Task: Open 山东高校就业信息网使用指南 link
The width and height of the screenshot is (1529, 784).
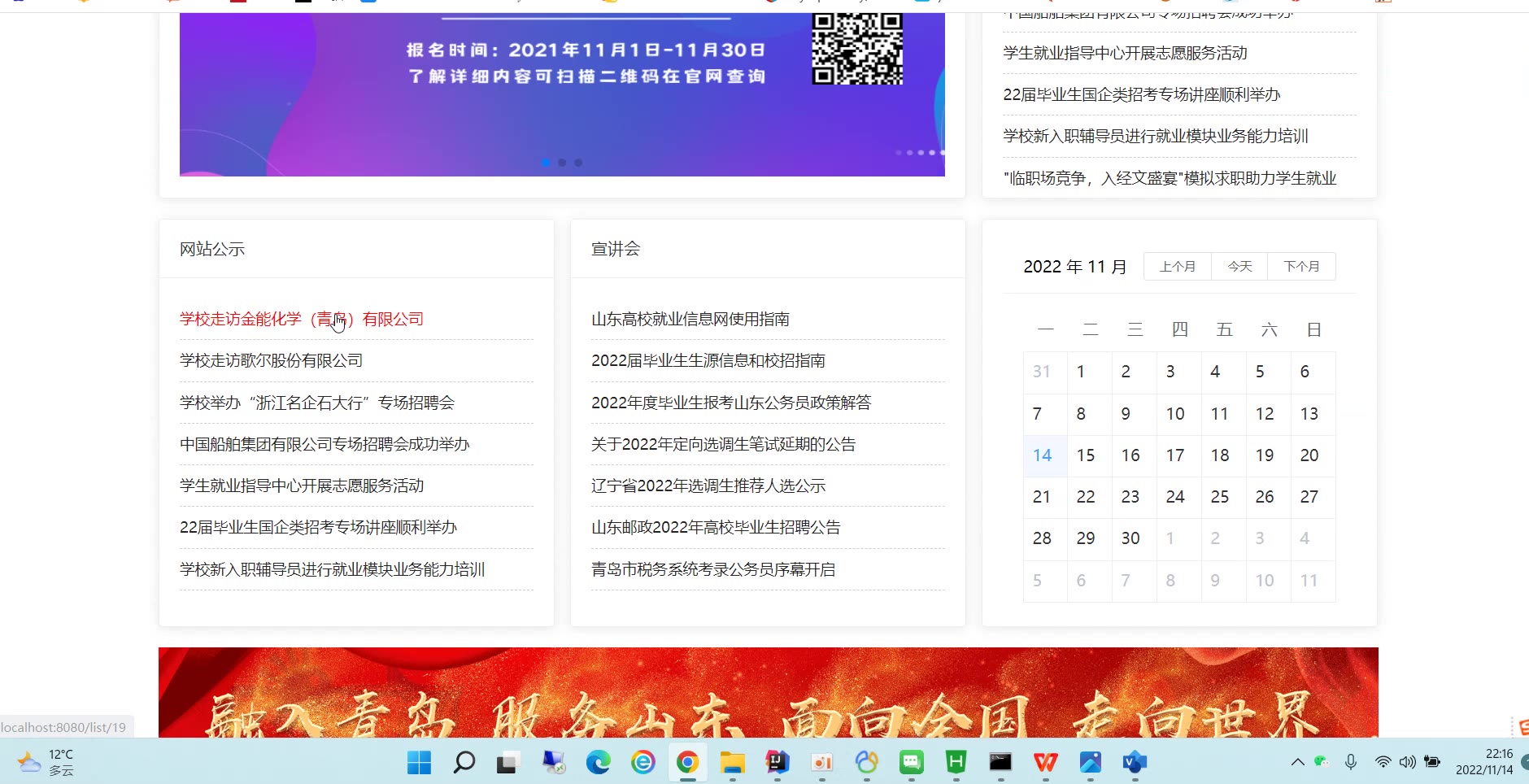Action: click(690, 319)
